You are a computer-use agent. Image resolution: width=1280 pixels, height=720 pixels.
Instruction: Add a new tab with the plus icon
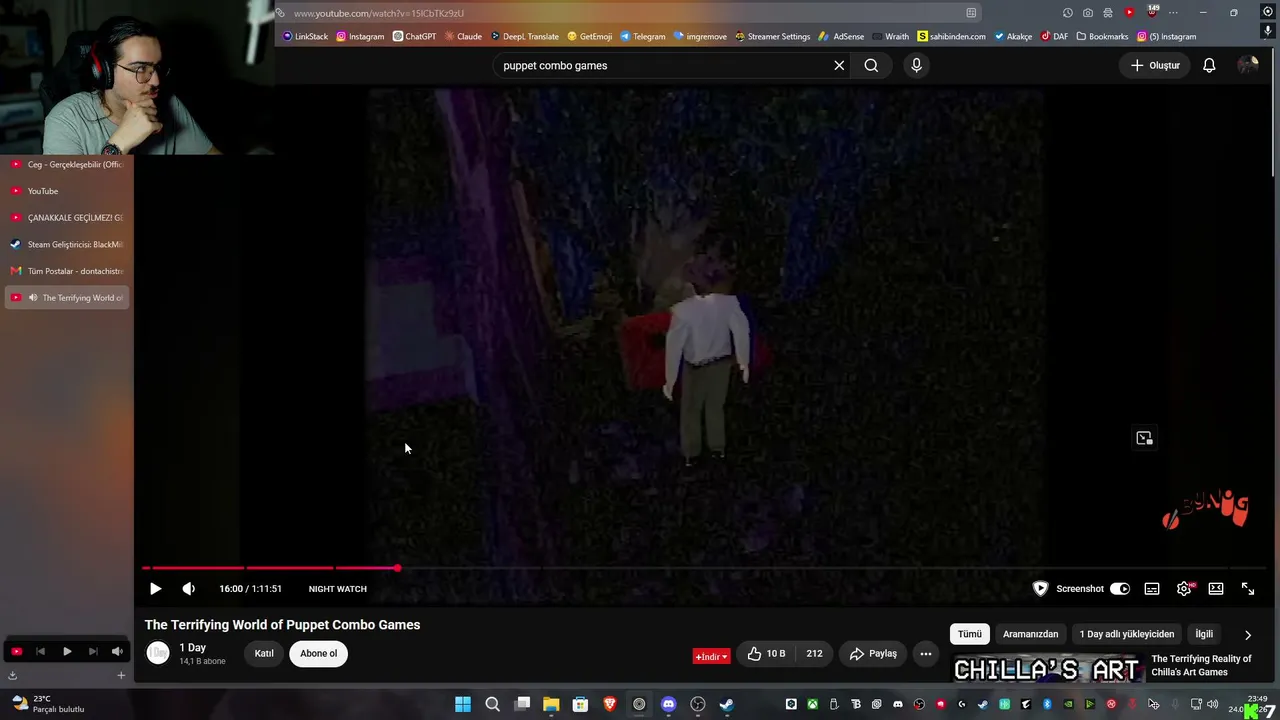[121, 675]
